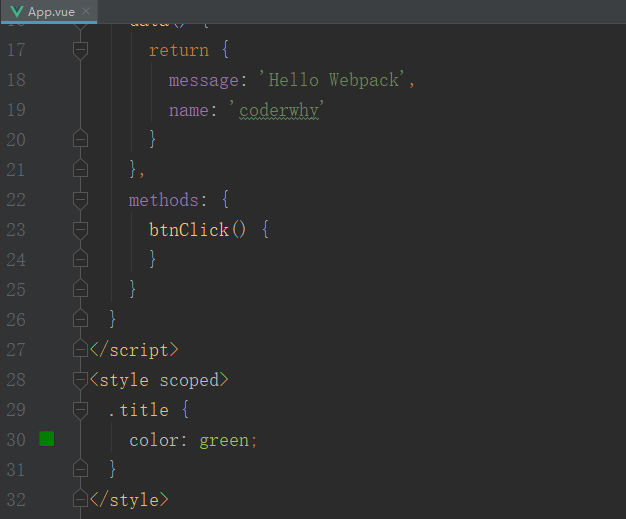Image resolution: width=626 pixels, height=519 pixels.
Task: Click the 'message' property name
Action: pos(204,81)
